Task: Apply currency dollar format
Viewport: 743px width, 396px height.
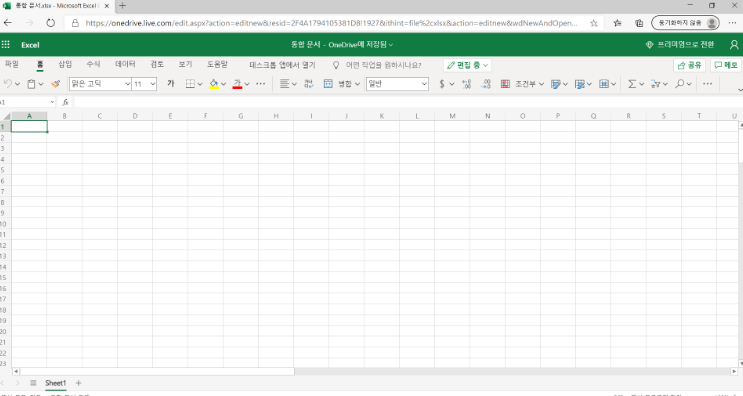Action: tap(442, 84)
